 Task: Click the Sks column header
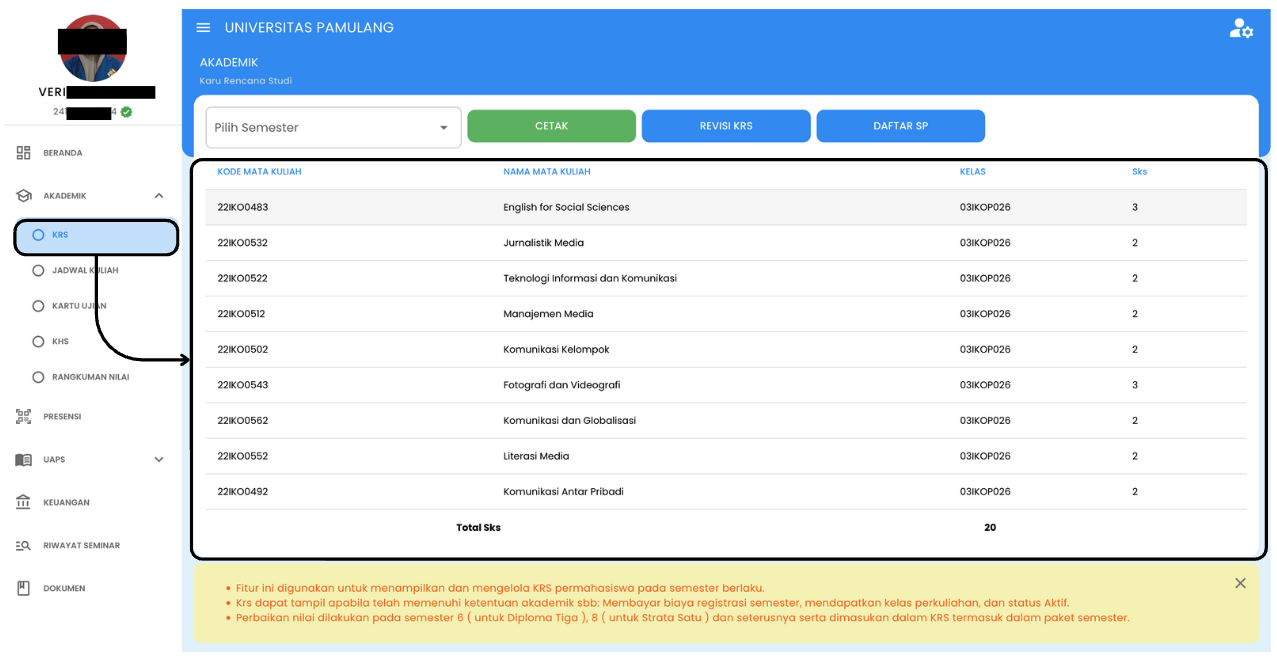click(1139, 172)
